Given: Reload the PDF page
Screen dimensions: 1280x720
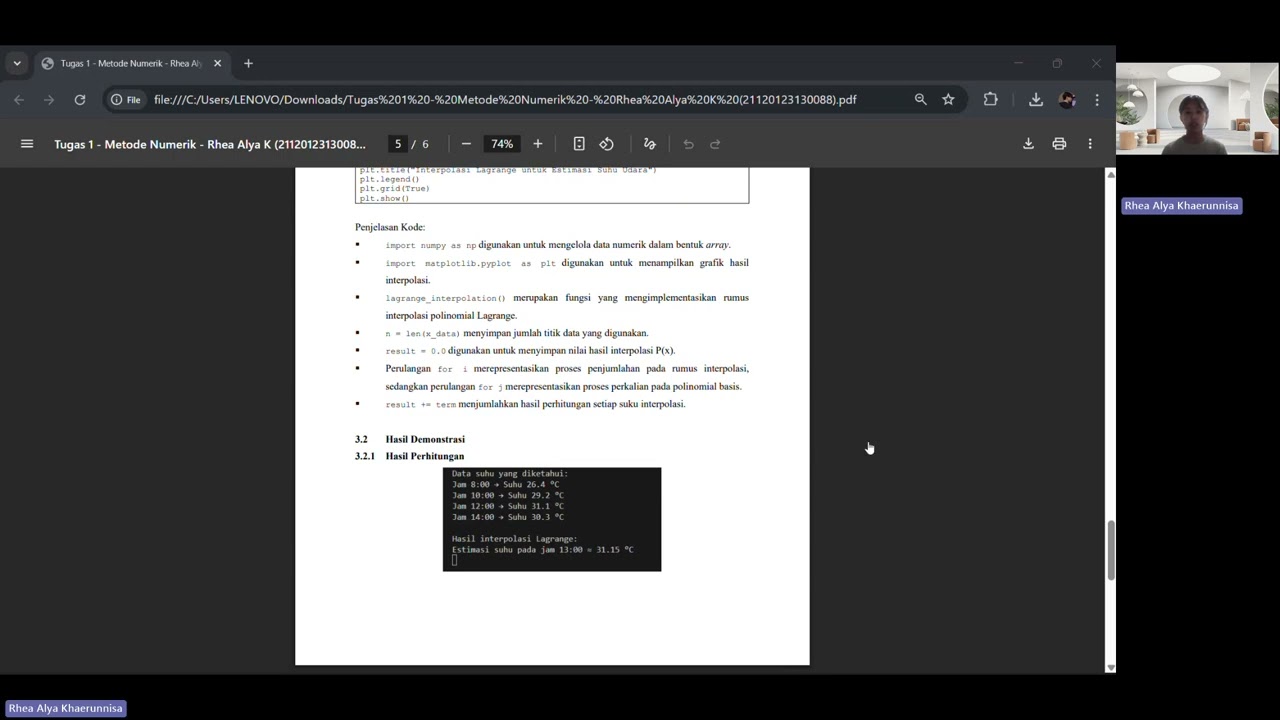Looking at the screenshot, I should click(x=80, y=99).
